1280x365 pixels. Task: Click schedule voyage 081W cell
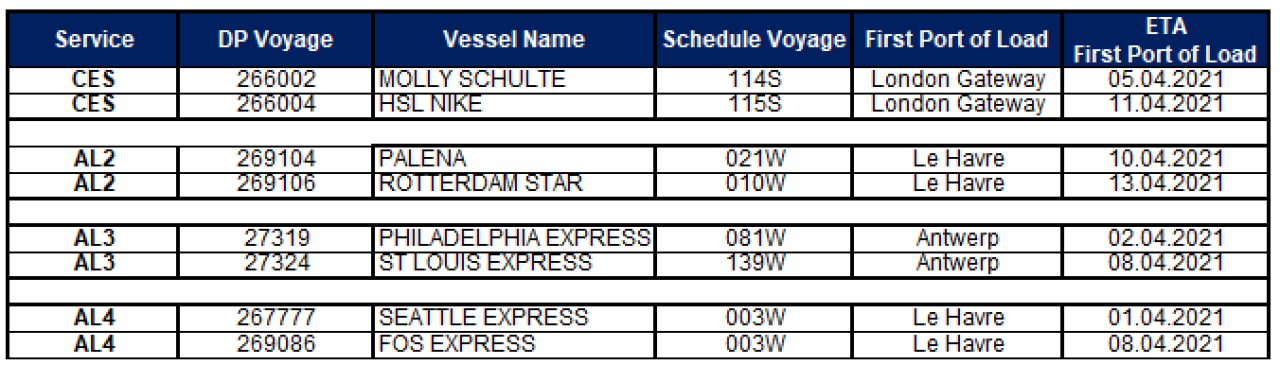[x=753, y=238]
